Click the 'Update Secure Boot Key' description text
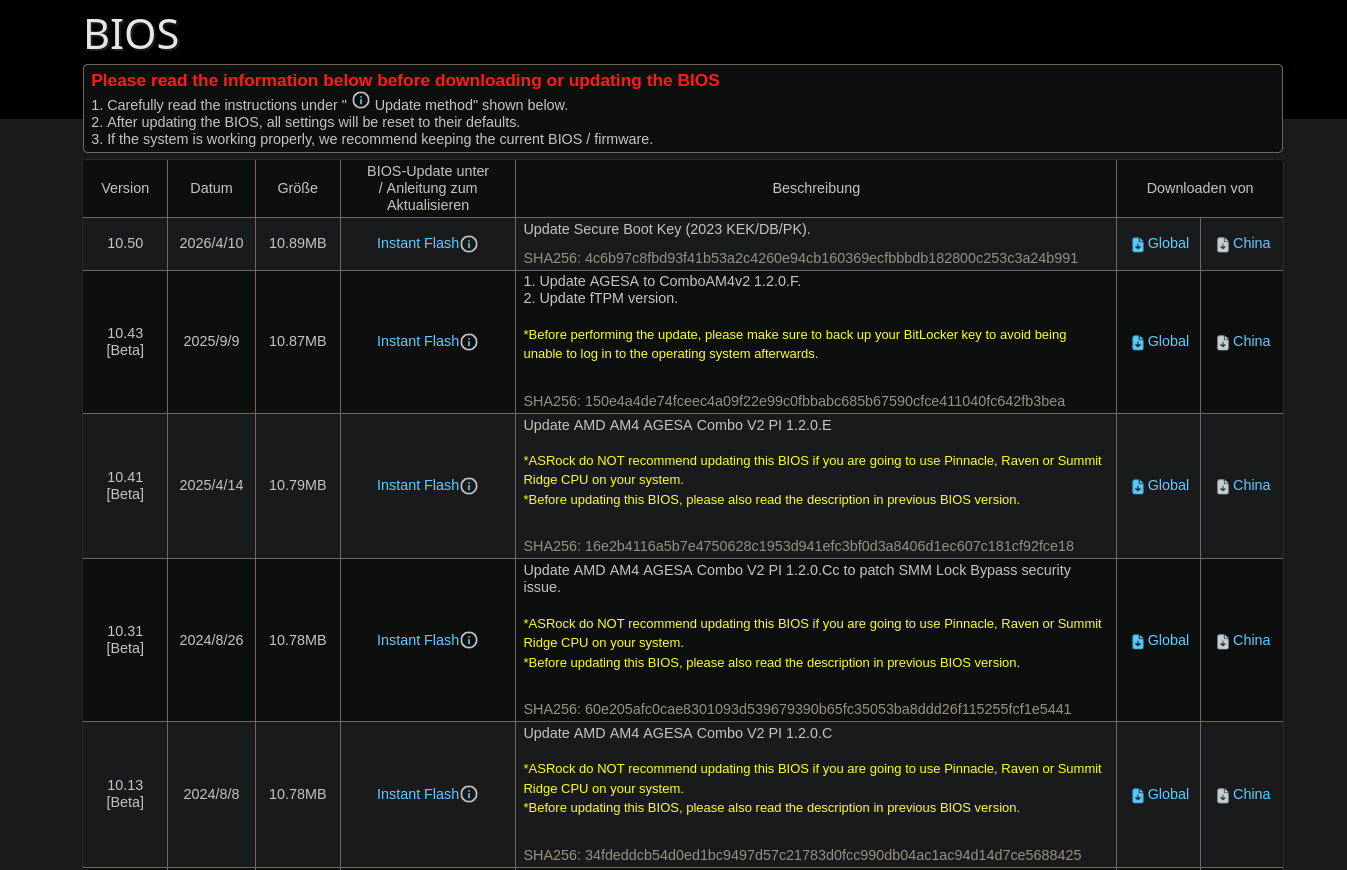Image resolution: width=1347 pixels, height=870 pixels. [x=667, y=229]
